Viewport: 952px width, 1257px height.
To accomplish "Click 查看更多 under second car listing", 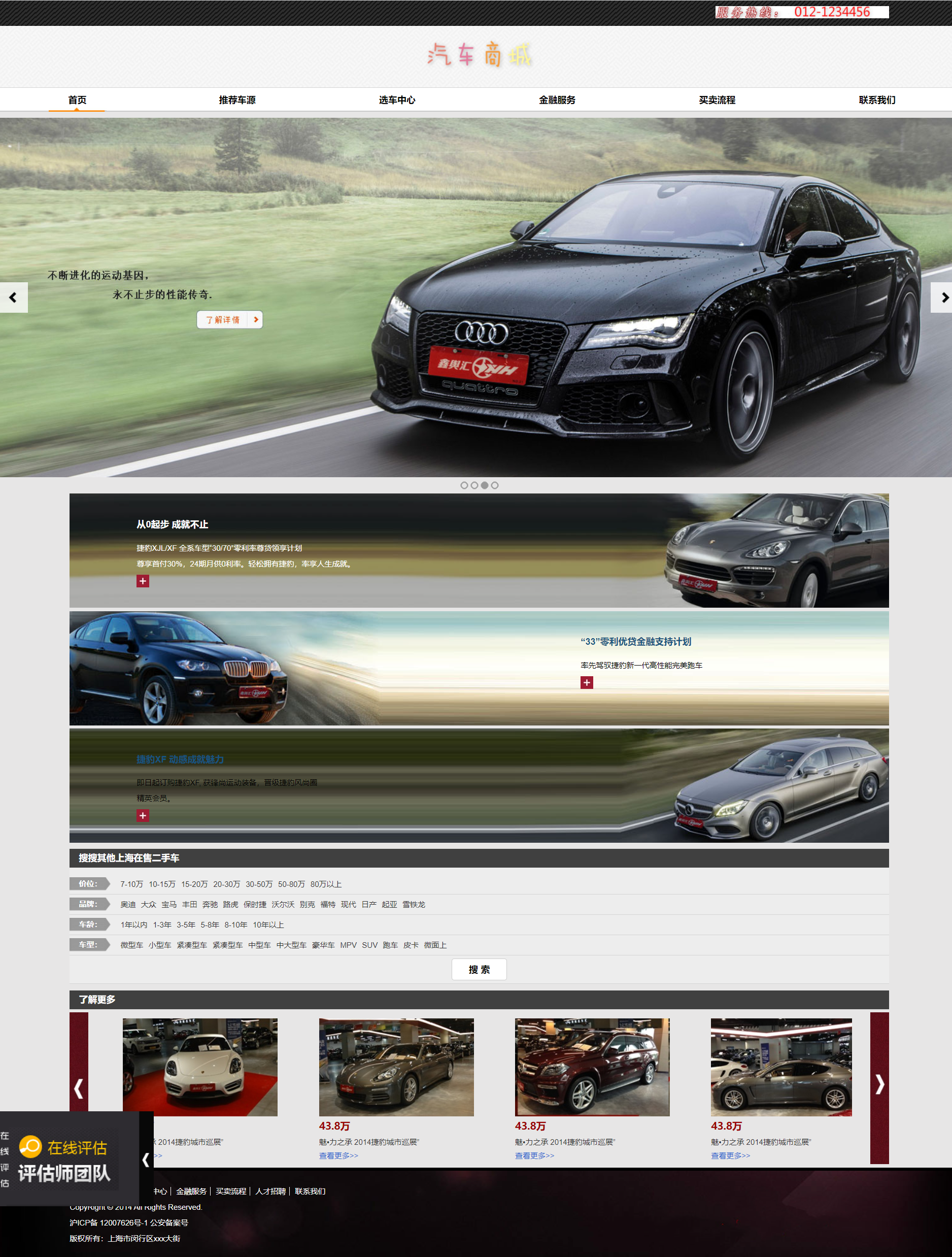I will tap(338, 1156).
